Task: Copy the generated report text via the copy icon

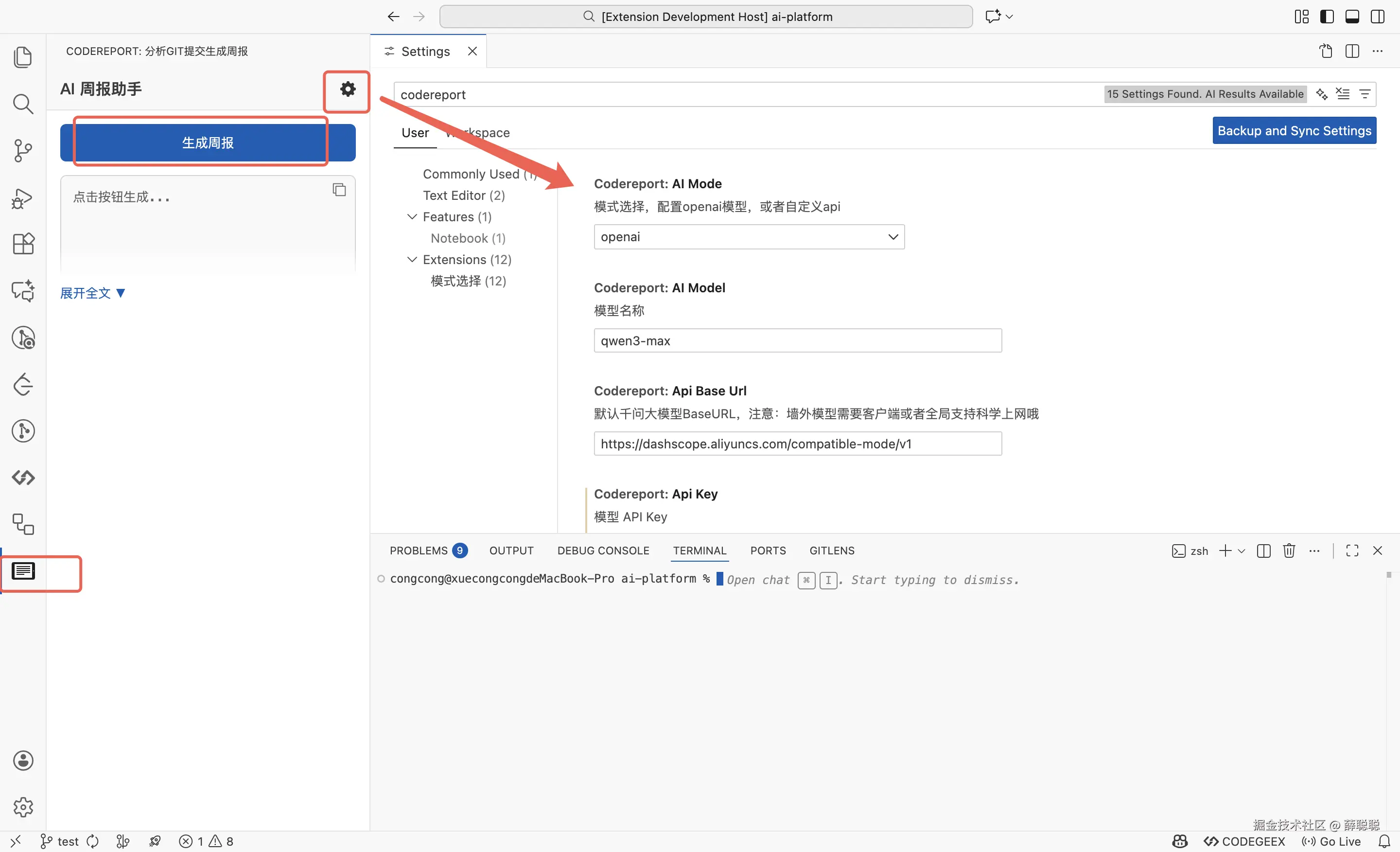Action: tap(339, 190)
